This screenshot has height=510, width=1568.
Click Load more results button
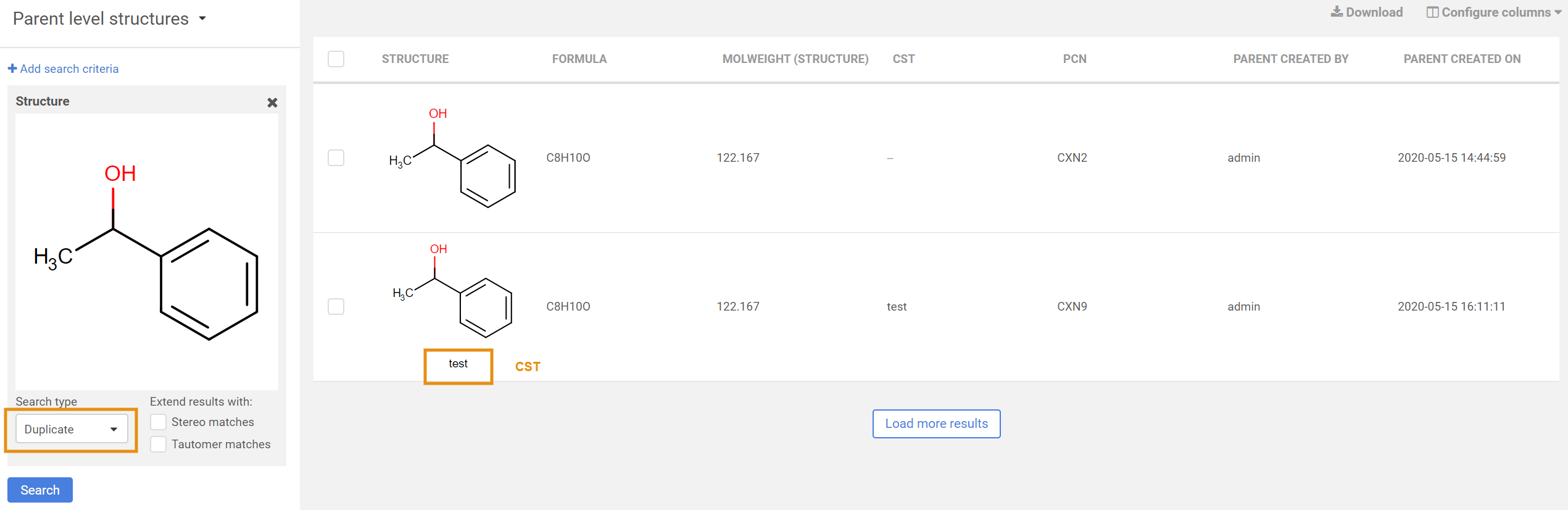click(x=935, y=424)
